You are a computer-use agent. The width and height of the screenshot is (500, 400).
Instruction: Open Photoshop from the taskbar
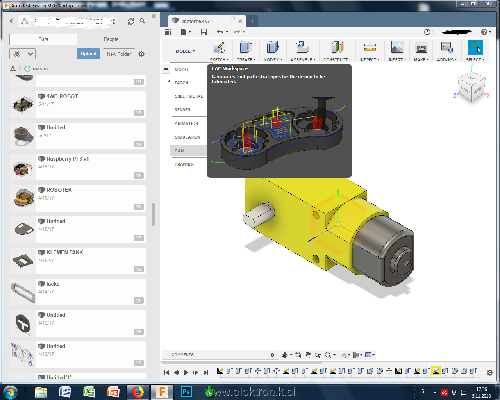point(186,392)
